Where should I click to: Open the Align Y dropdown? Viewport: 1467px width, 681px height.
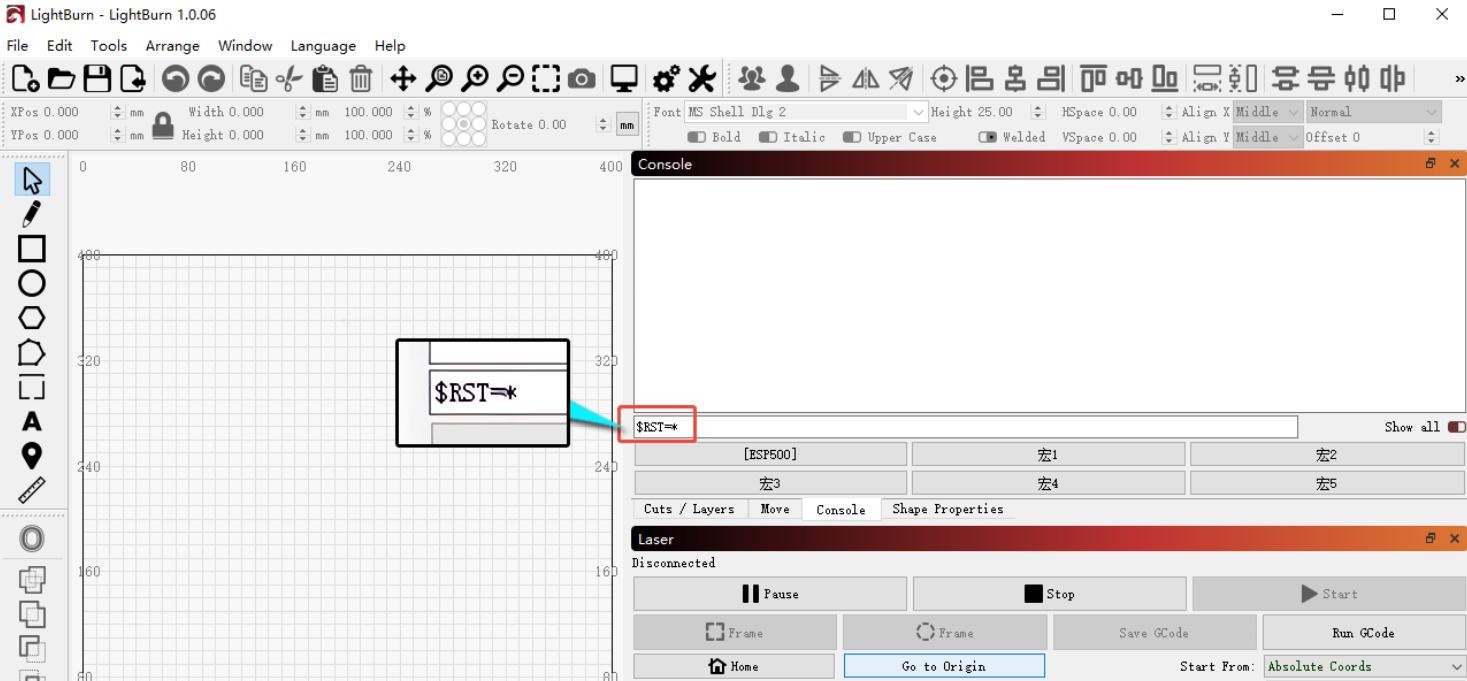click(x=1267, y=137)
